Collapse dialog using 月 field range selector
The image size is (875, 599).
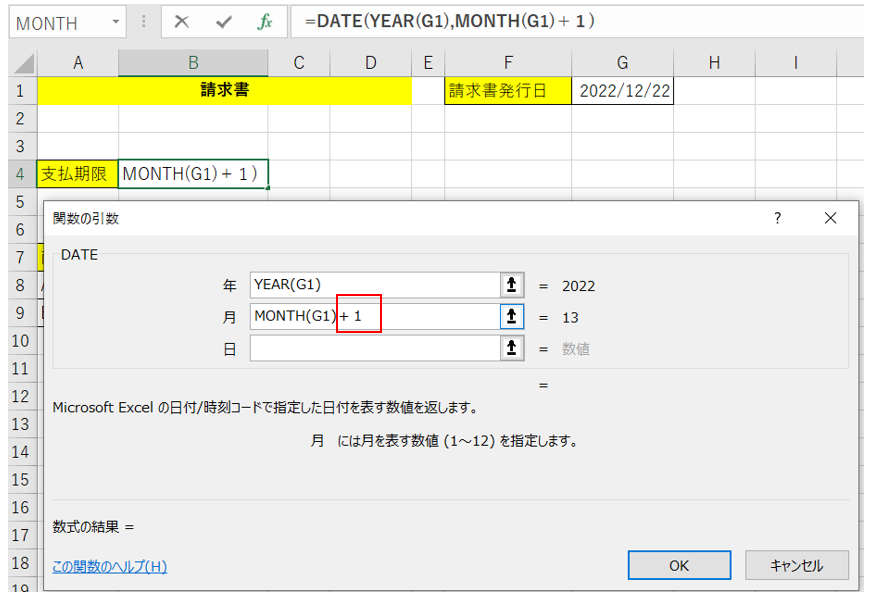point(512,317)
